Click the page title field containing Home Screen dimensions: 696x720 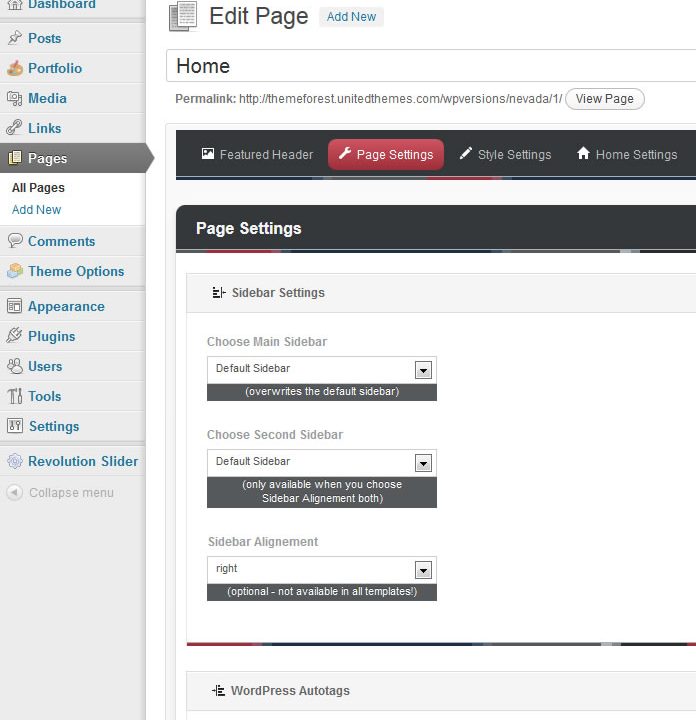pos(430,66)
